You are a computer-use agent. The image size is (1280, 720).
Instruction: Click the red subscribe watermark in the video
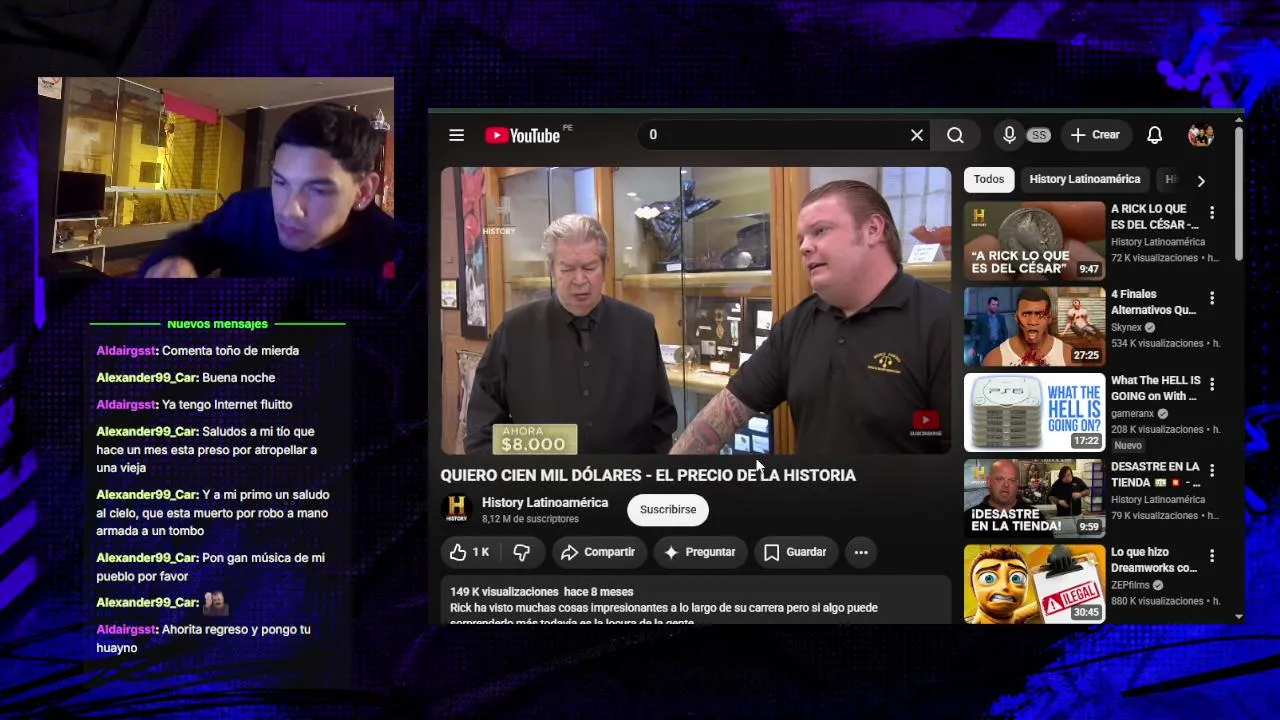(x=926, y=424)
